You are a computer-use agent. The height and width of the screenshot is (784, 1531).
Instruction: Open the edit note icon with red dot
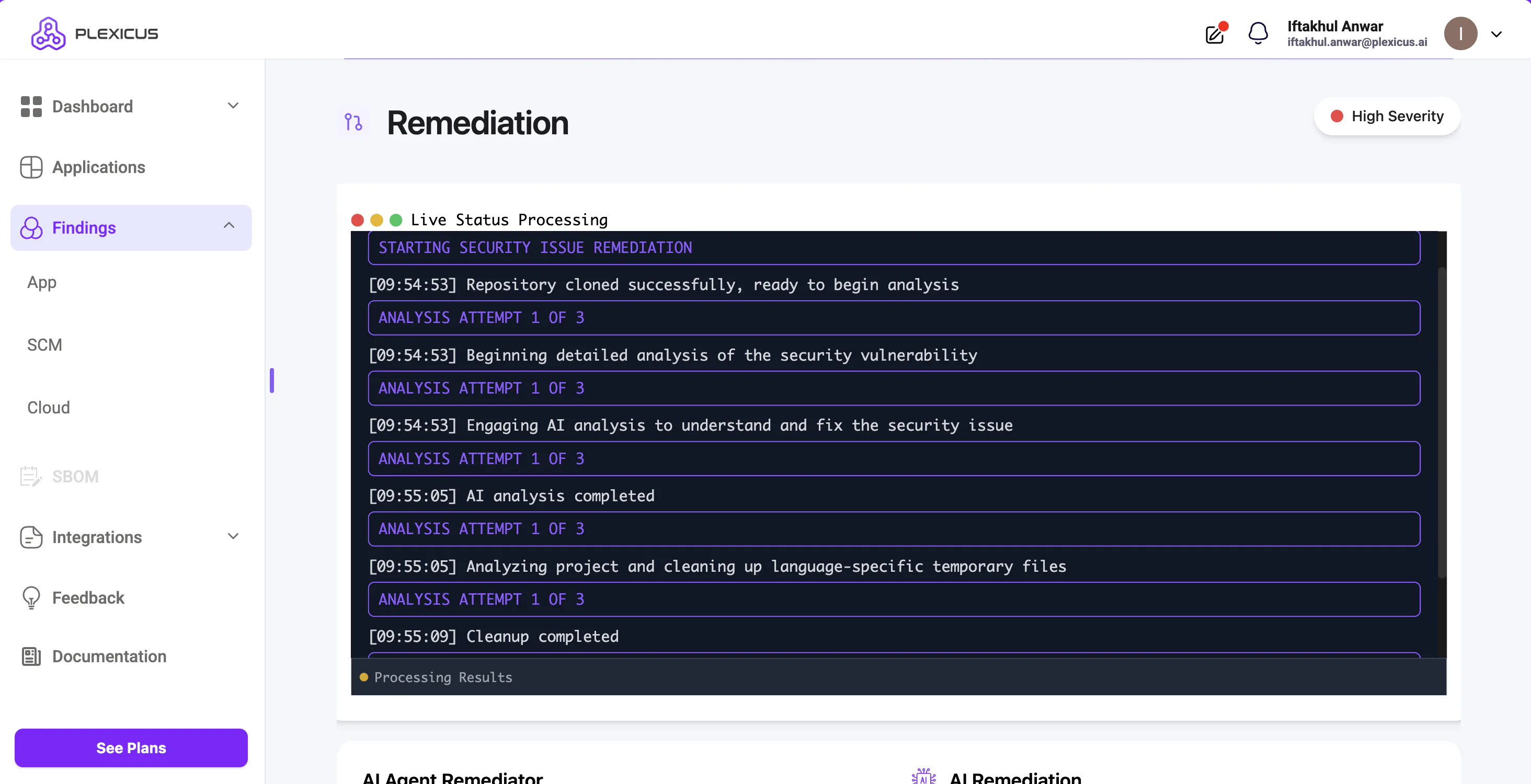[1215, 33]
